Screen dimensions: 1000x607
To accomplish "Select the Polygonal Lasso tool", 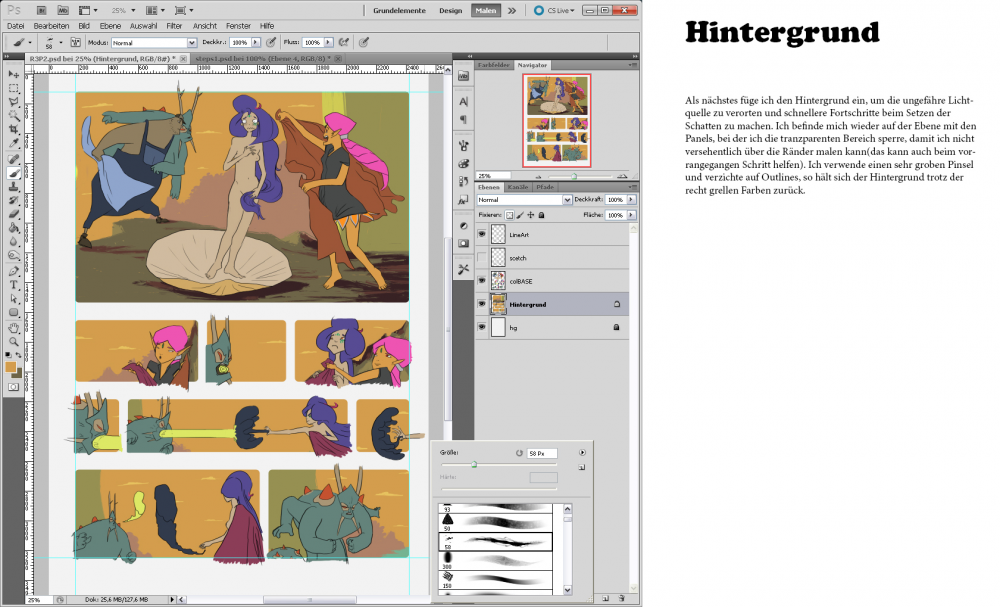I will pos(13,101).
